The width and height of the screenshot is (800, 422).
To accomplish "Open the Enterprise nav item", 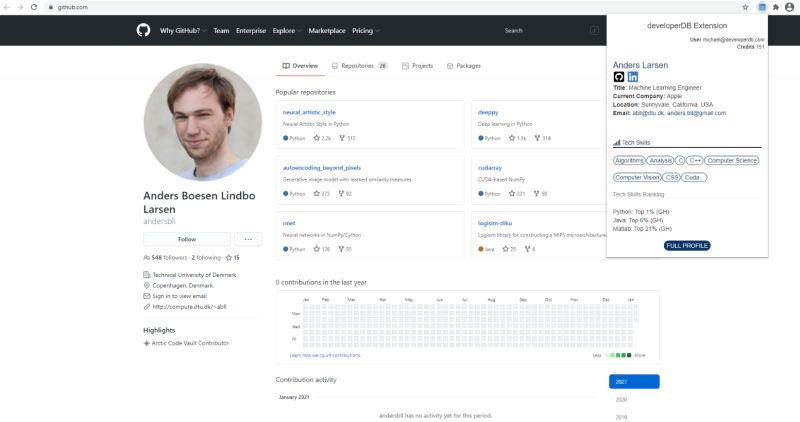I will [251, 31].
